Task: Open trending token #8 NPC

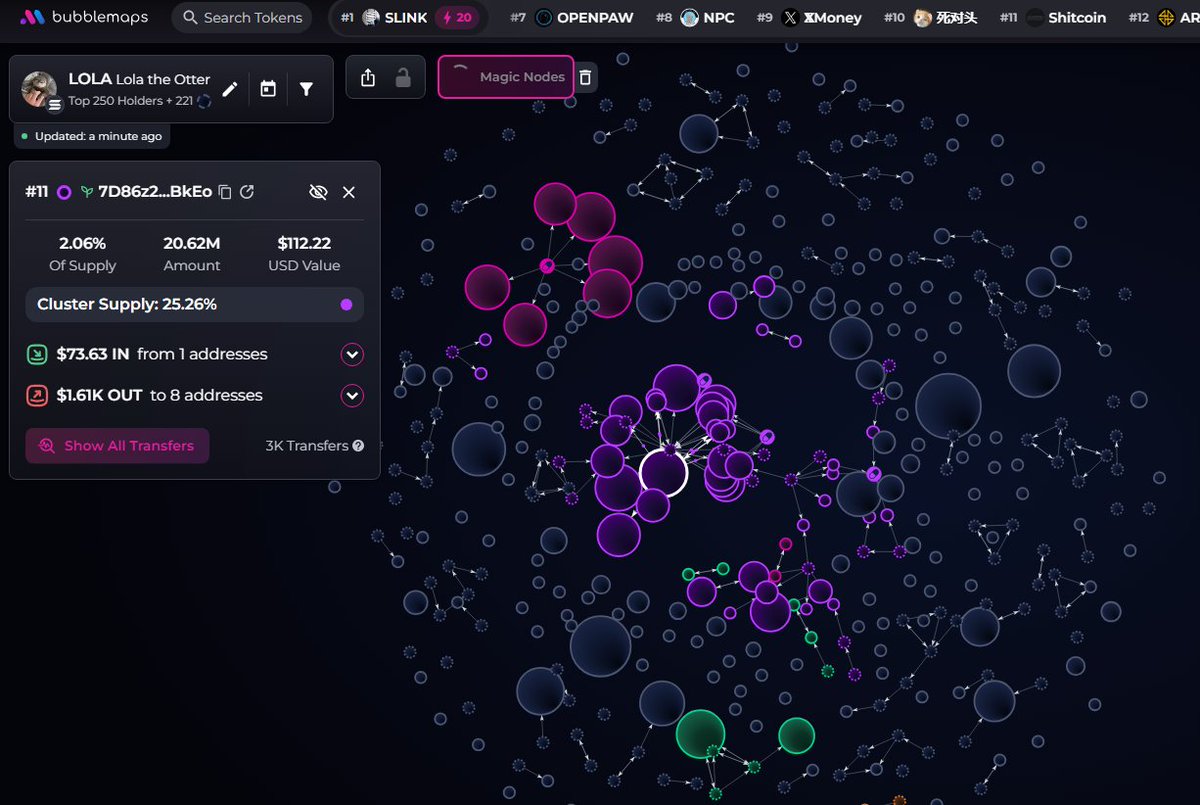Action: pos(696,17)
